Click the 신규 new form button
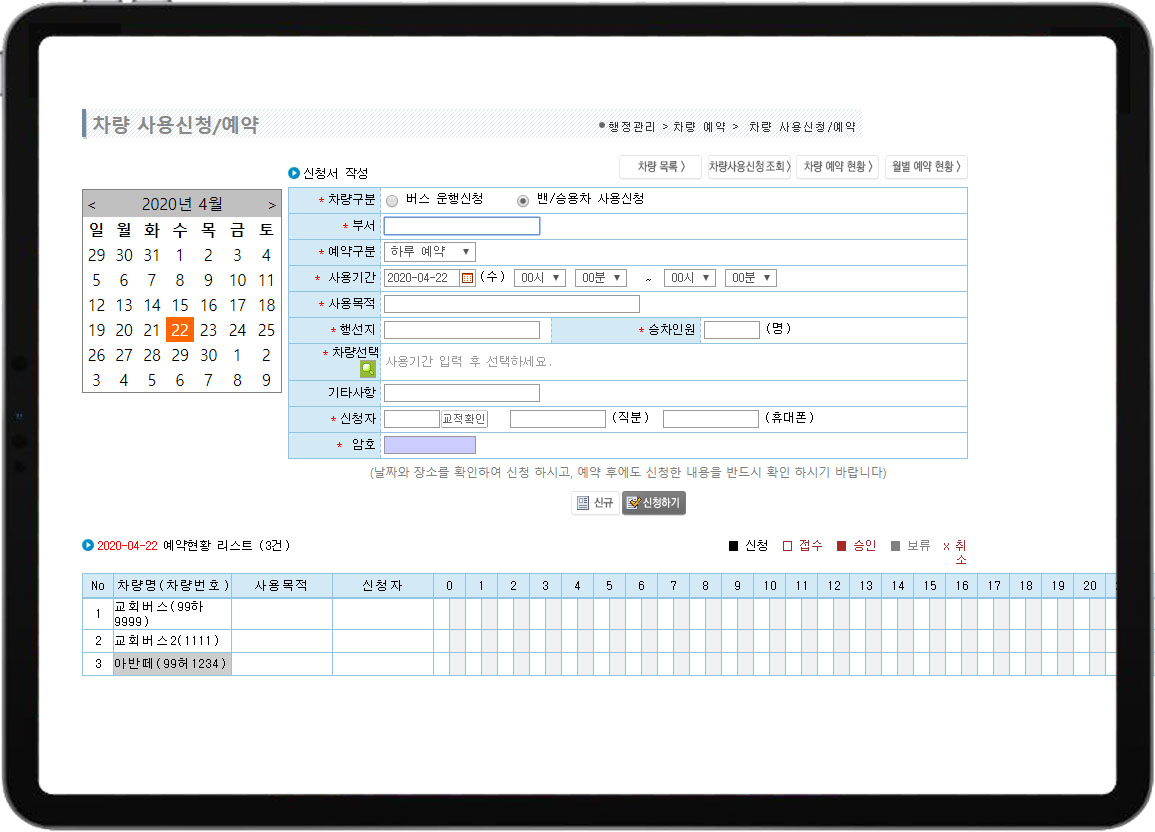The width and height of the screenshot is (1155, 832). 595,503
